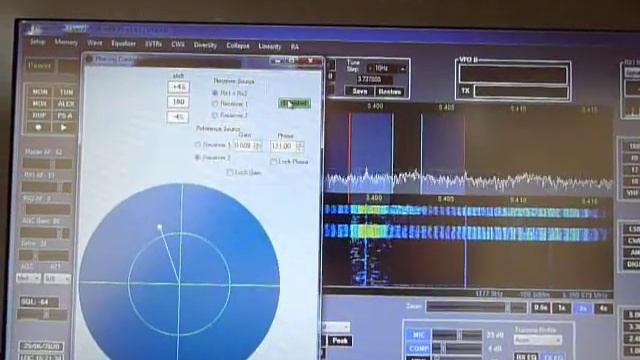640x360 pixels.
Task: Open the RA menu
Action: [295, 47]
